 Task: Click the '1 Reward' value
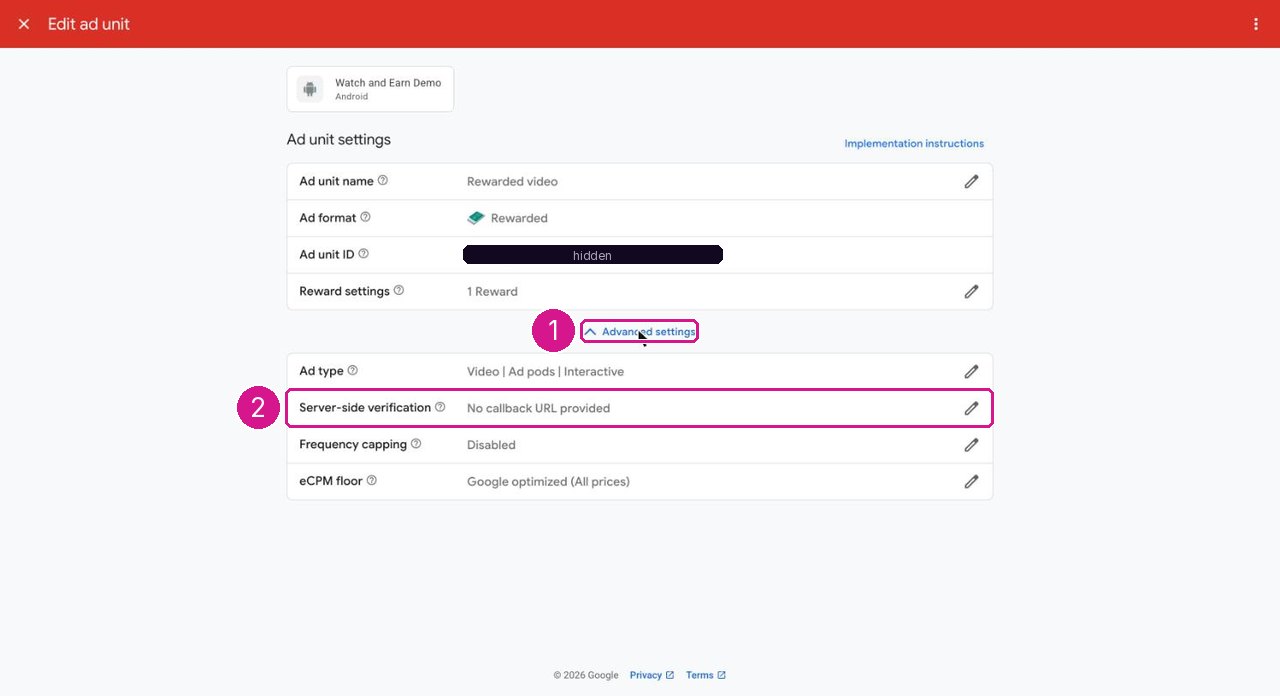492,292
